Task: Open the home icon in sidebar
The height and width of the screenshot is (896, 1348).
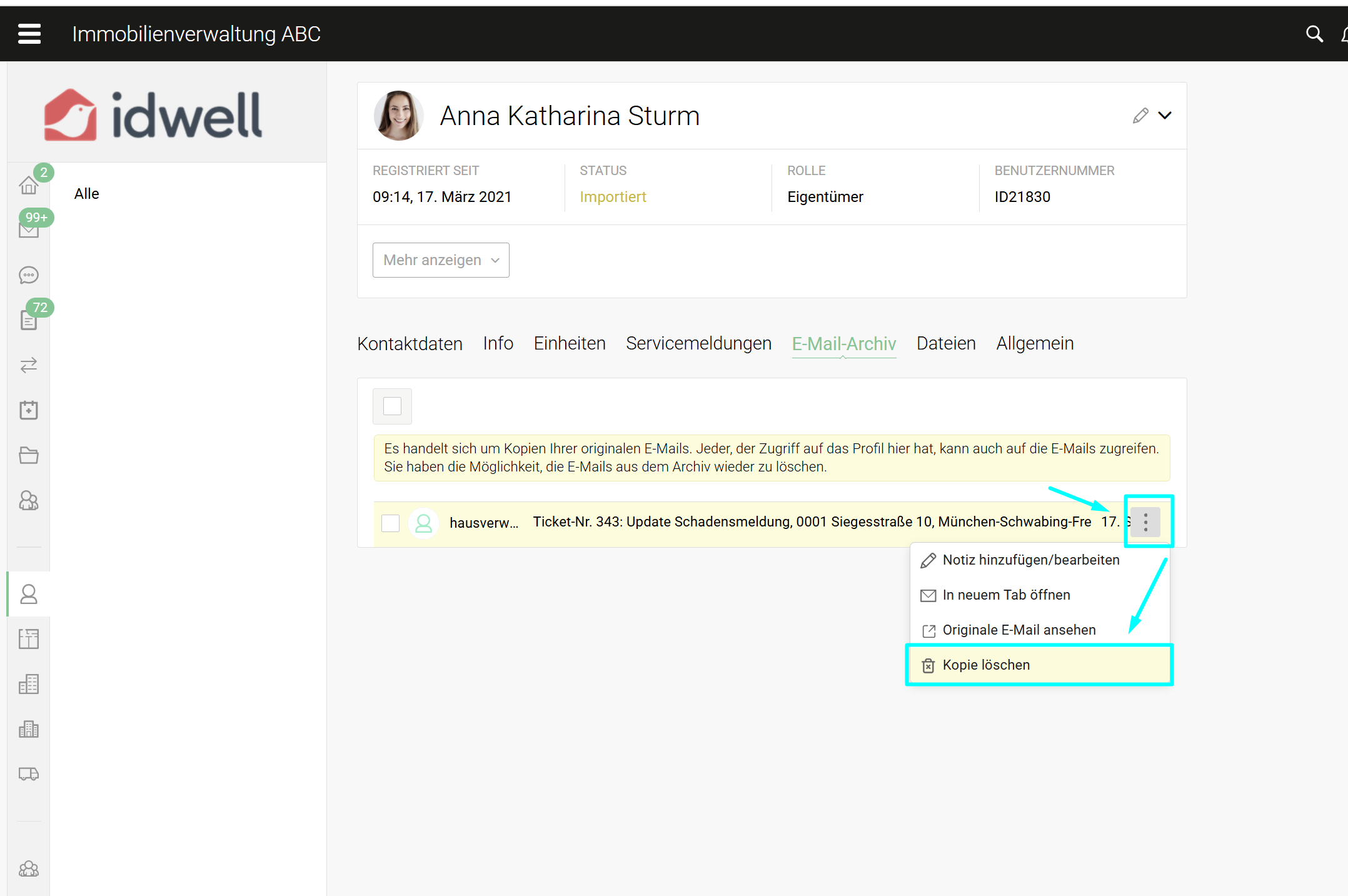Action: pyautogui.click(x=29, y=185)
